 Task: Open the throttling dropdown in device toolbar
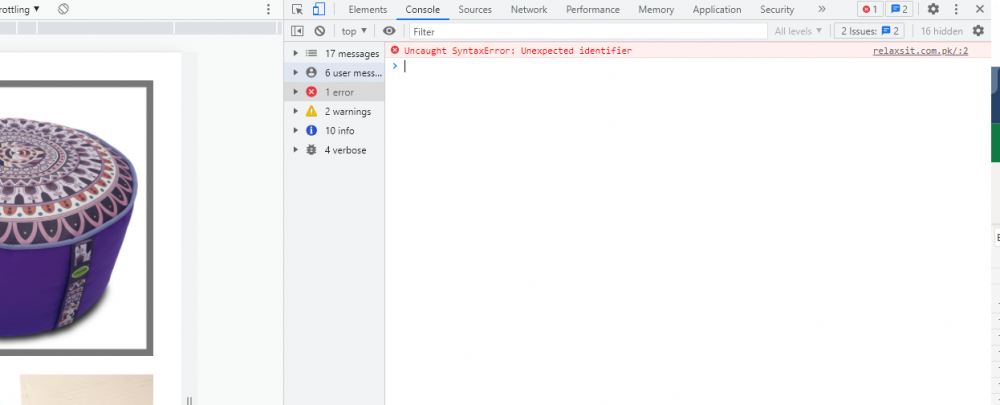point(20,10)
